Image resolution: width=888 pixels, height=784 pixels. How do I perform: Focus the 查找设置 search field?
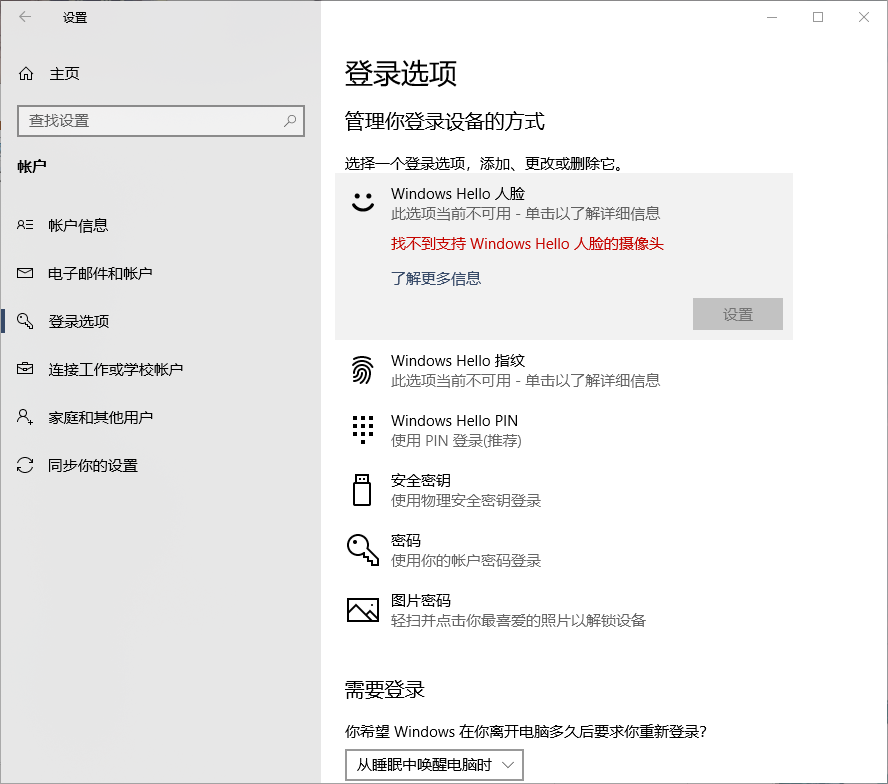[x=161, y=121]
